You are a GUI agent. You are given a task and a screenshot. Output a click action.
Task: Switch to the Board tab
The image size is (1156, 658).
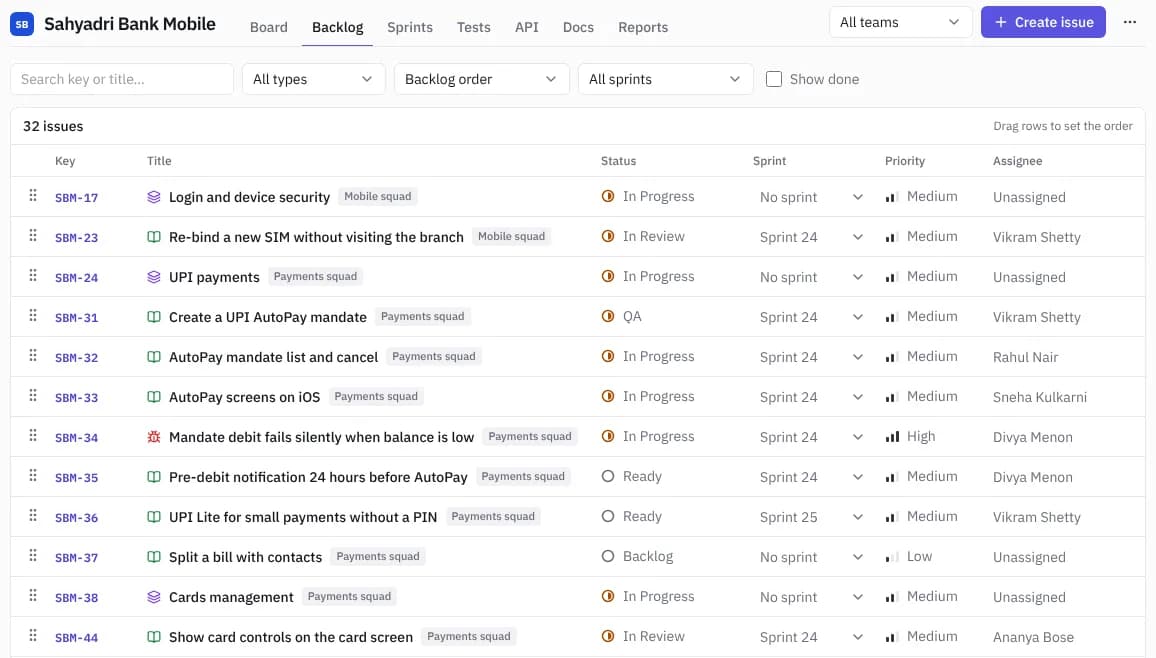tap(268, 27)
